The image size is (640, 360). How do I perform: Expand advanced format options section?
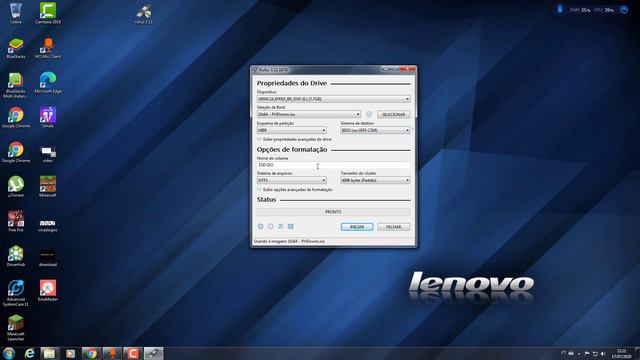click(x=295, y=189)
